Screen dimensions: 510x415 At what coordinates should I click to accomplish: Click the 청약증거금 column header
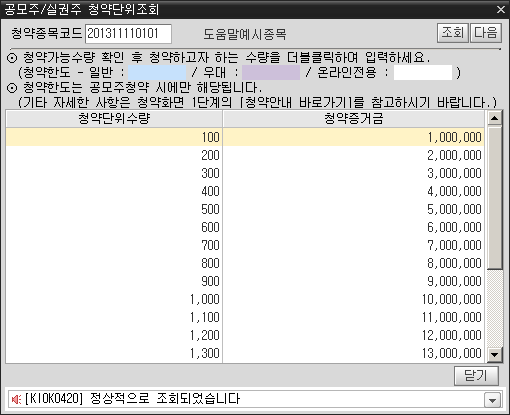coord(353,119)
